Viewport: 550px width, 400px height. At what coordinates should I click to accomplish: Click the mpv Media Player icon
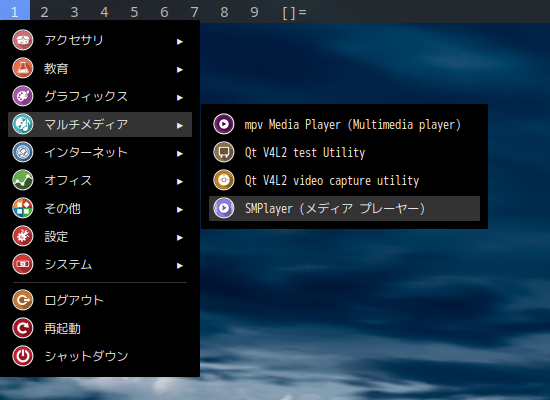(224, 124)
